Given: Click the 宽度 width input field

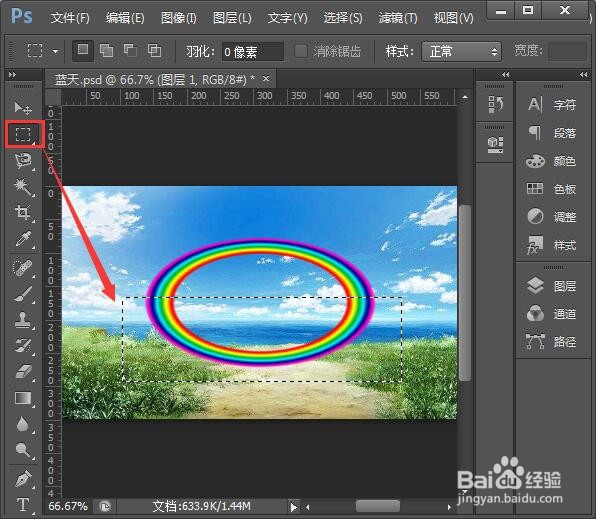Looking at the screenshot, I should 567,51.
